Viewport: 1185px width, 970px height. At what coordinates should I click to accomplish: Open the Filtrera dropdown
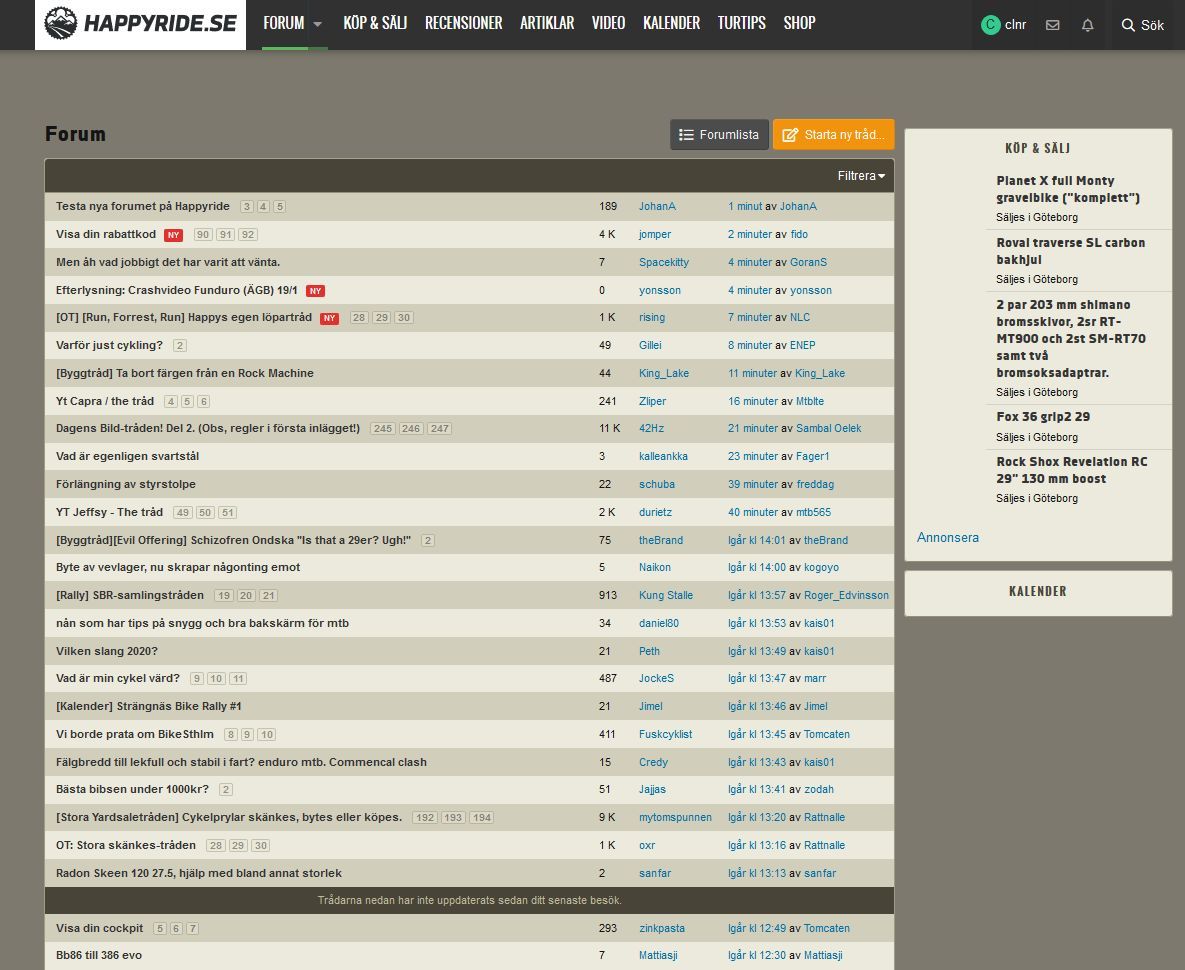tap(861, 176)
